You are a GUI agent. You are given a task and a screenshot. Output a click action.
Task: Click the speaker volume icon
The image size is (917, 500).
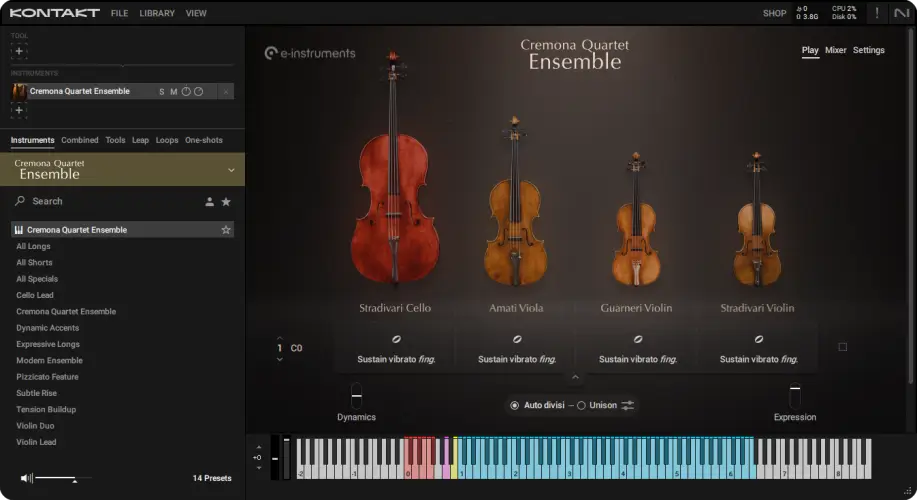click(27, 478)
